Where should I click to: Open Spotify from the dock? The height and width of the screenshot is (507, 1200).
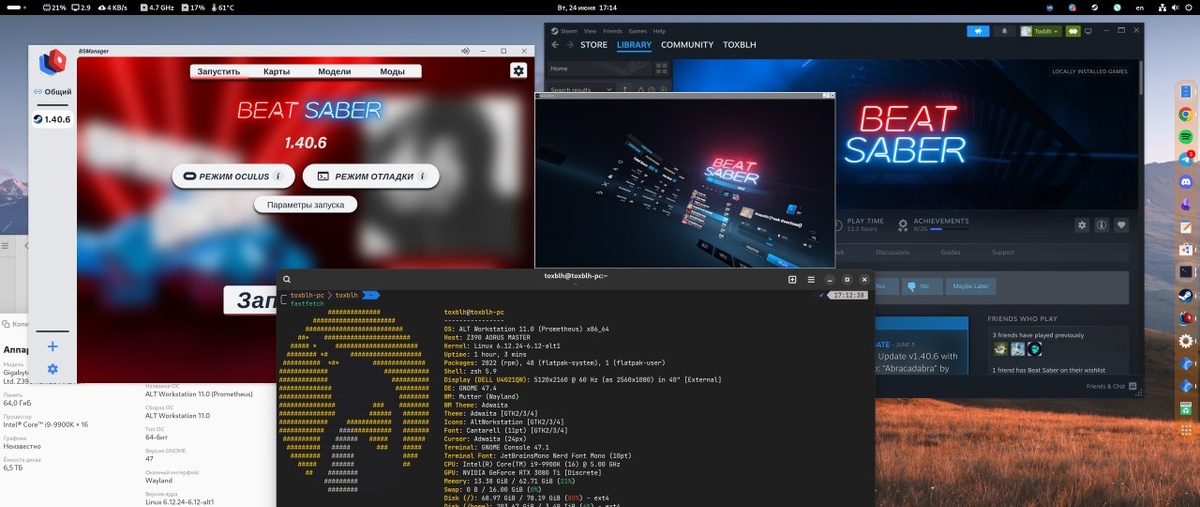(1186, 136)
